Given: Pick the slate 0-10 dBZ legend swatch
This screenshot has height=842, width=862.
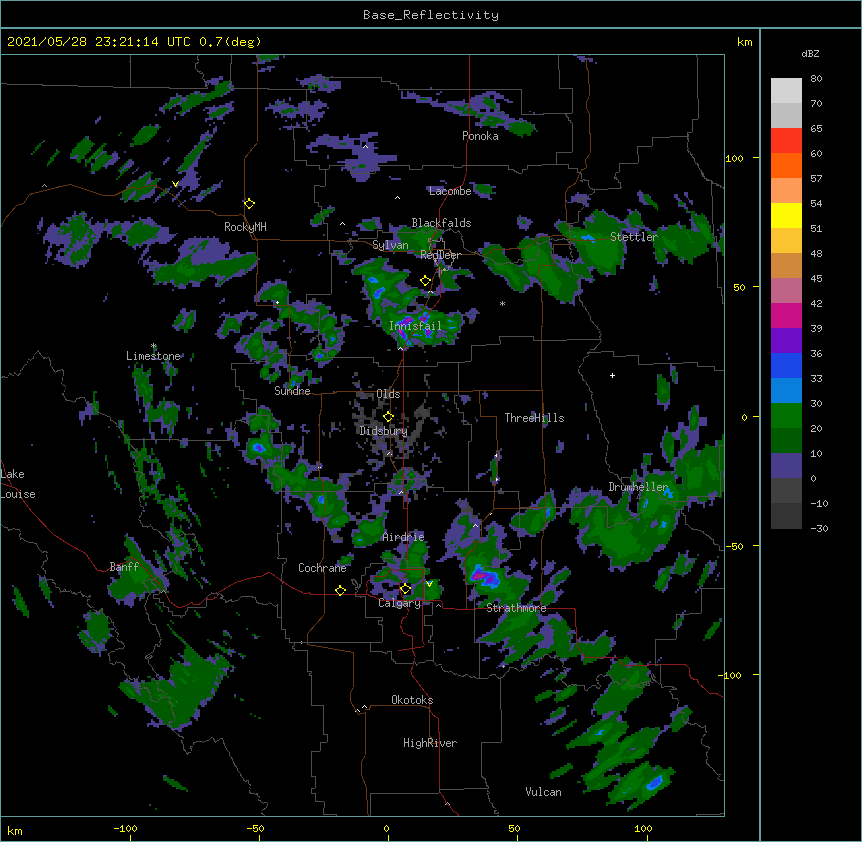Looking at the screenshot, I should pyautogui.click(x=786, y=466).
